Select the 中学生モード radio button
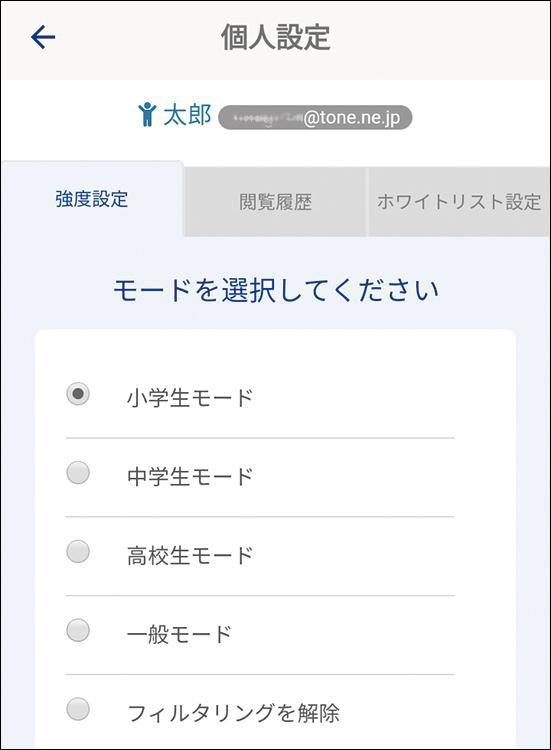 point(78,473)
